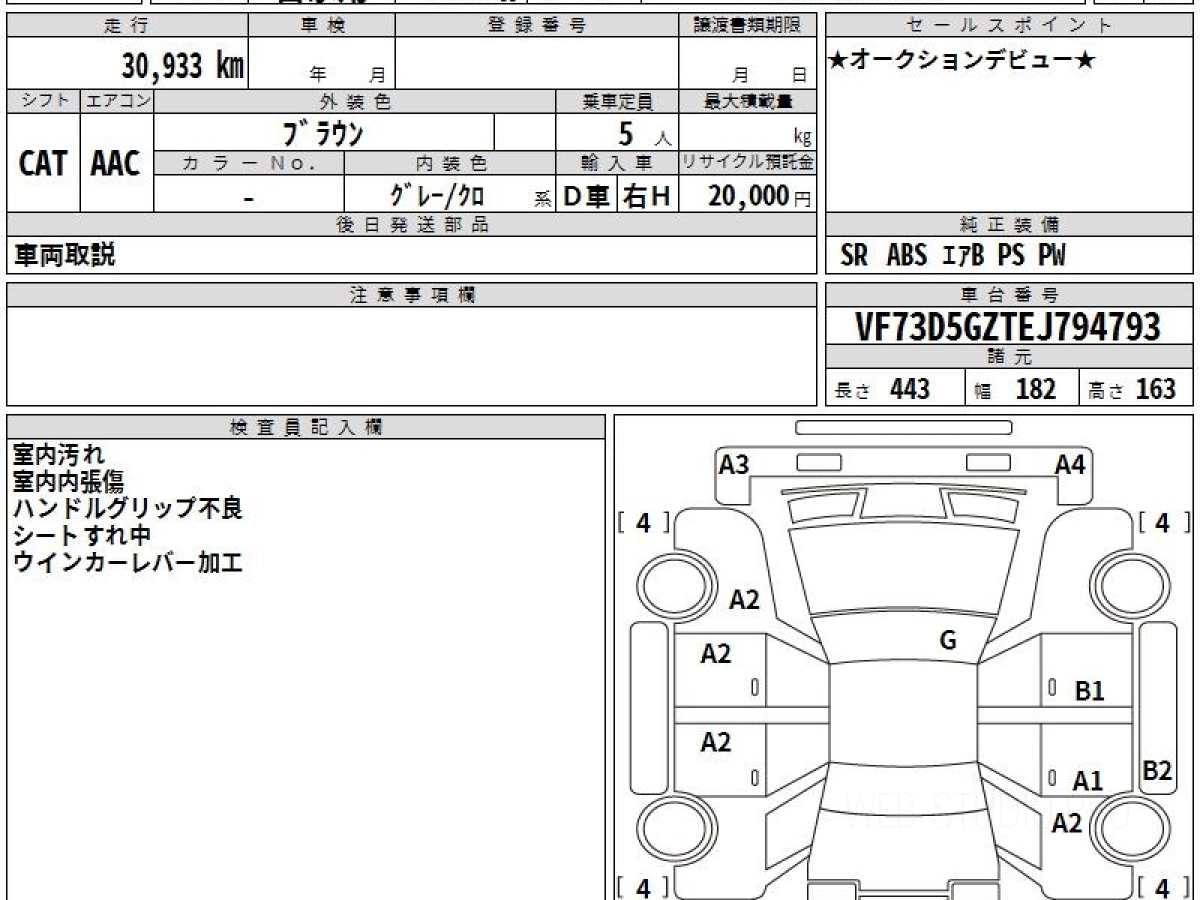
Task: Select the CAT shift value
Action: tap(43, 164)
